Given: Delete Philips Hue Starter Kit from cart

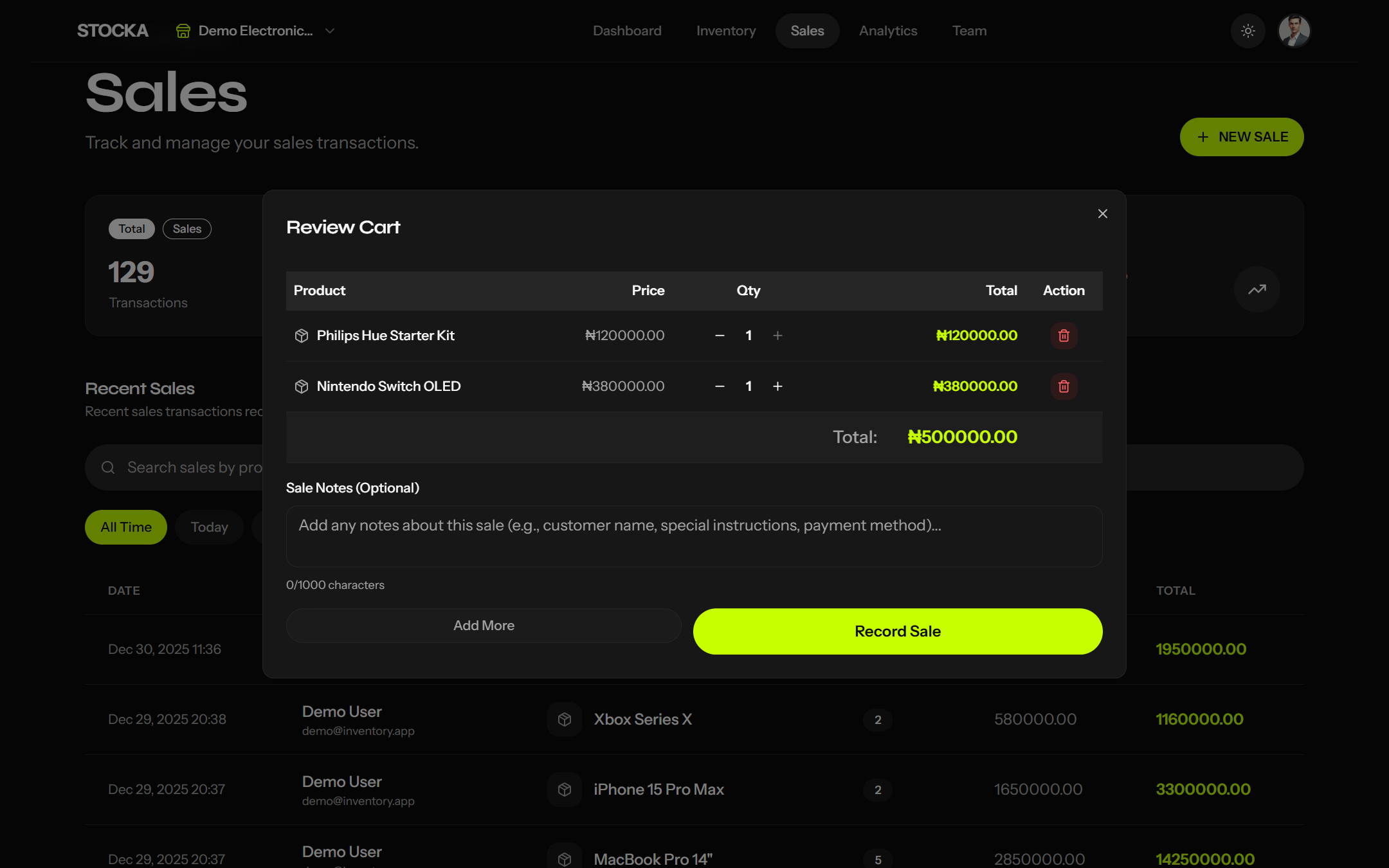Looking at the screenshot, I should (1064, 336).
